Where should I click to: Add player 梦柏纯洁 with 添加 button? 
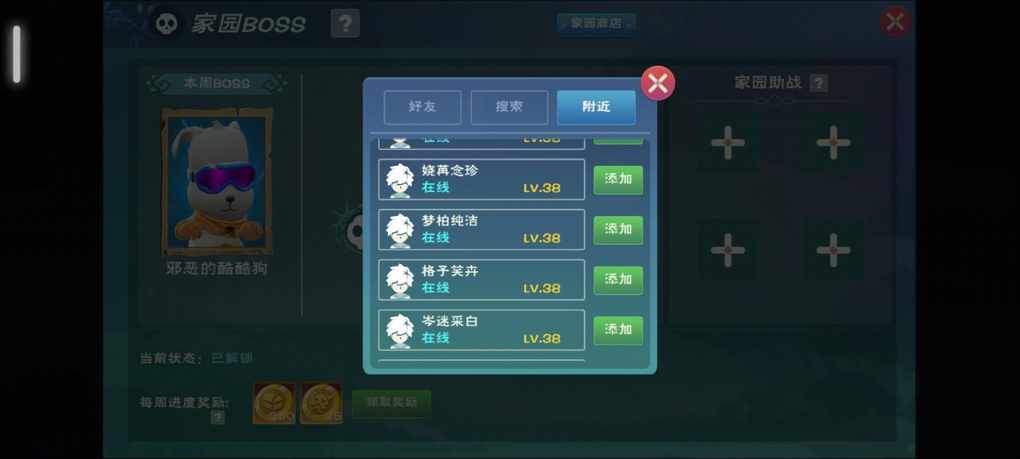pyautogui.click(x=618, y=230)
